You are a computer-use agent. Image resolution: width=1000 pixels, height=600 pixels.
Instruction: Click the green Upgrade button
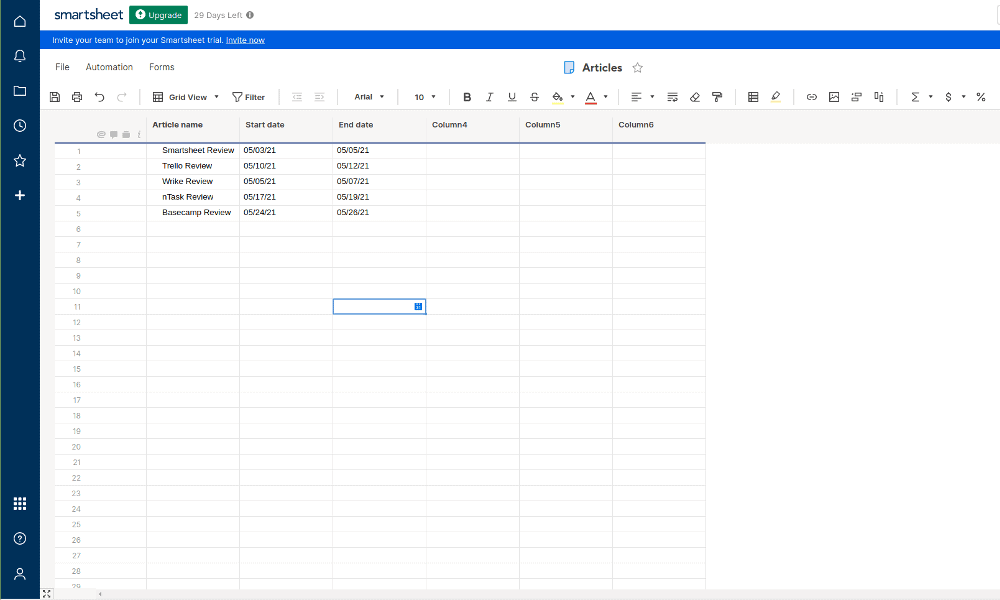click(x=158, y=15)
